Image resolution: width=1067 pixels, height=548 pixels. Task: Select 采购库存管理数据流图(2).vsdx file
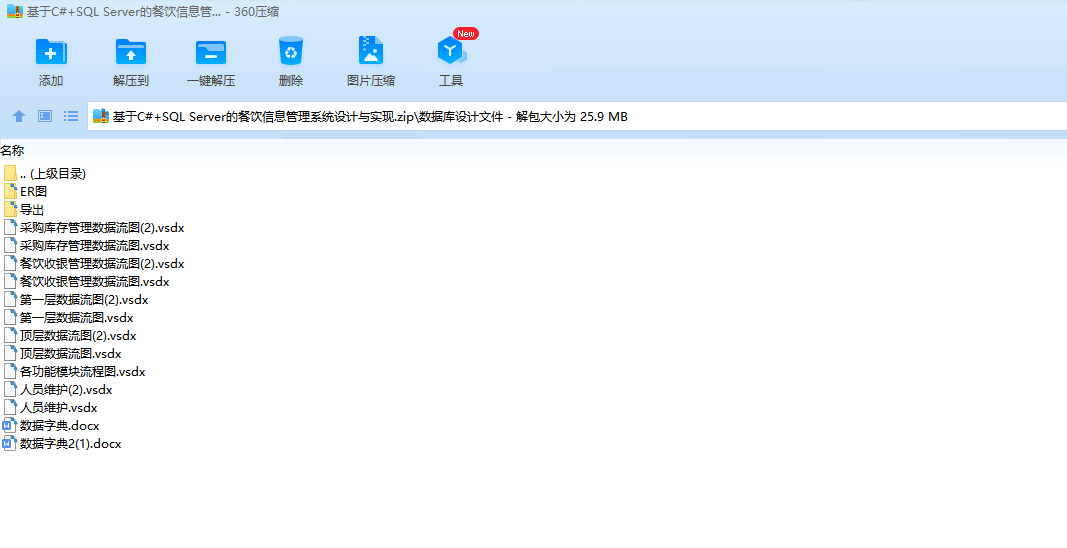94,227
